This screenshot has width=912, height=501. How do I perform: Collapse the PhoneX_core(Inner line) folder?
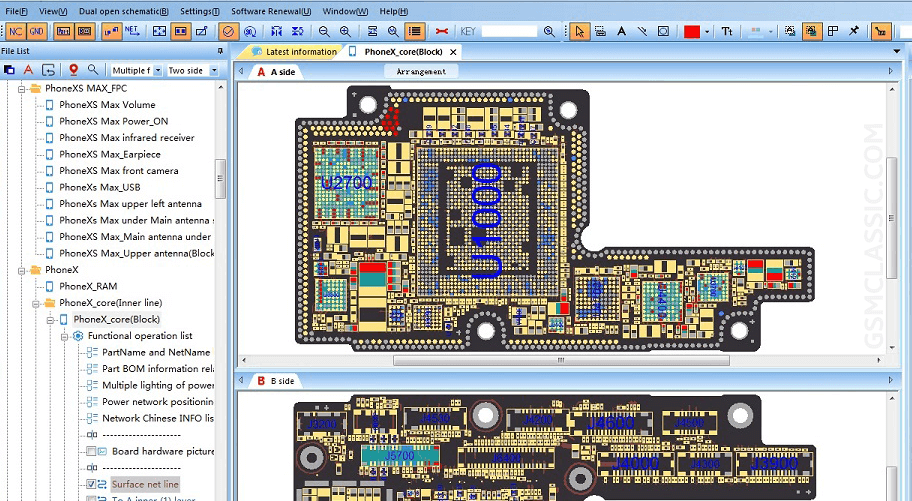point(35,304)
